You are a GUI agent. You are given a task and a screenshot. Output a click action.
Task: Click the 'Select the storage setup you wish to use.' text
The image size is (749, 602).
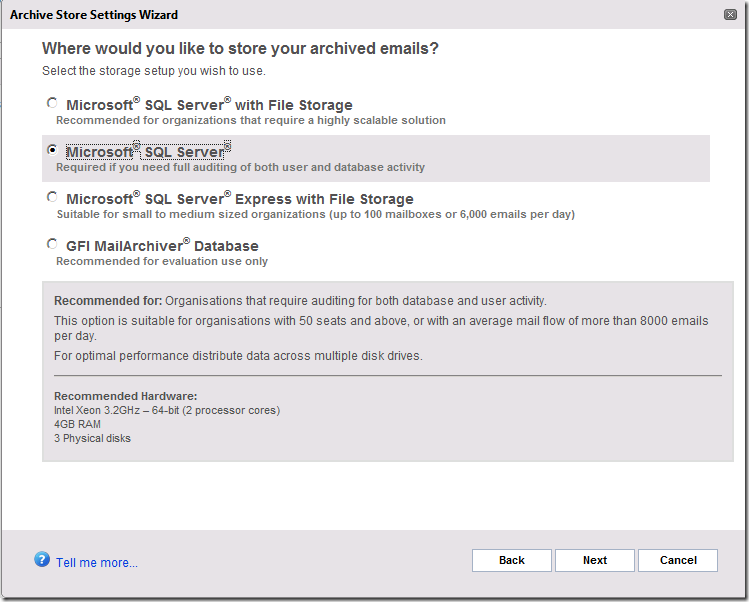154,71
